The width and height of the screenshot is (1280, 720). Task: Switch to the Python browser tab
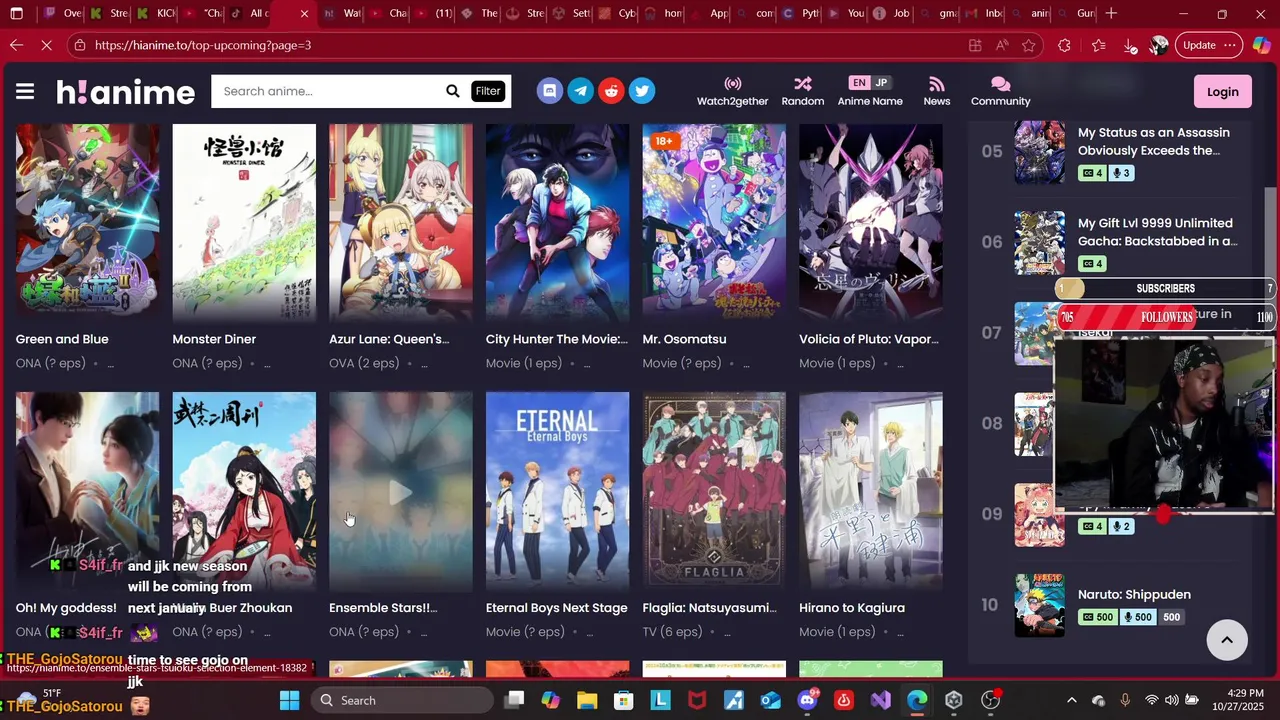pyautogui.click(x=800, y=14)
